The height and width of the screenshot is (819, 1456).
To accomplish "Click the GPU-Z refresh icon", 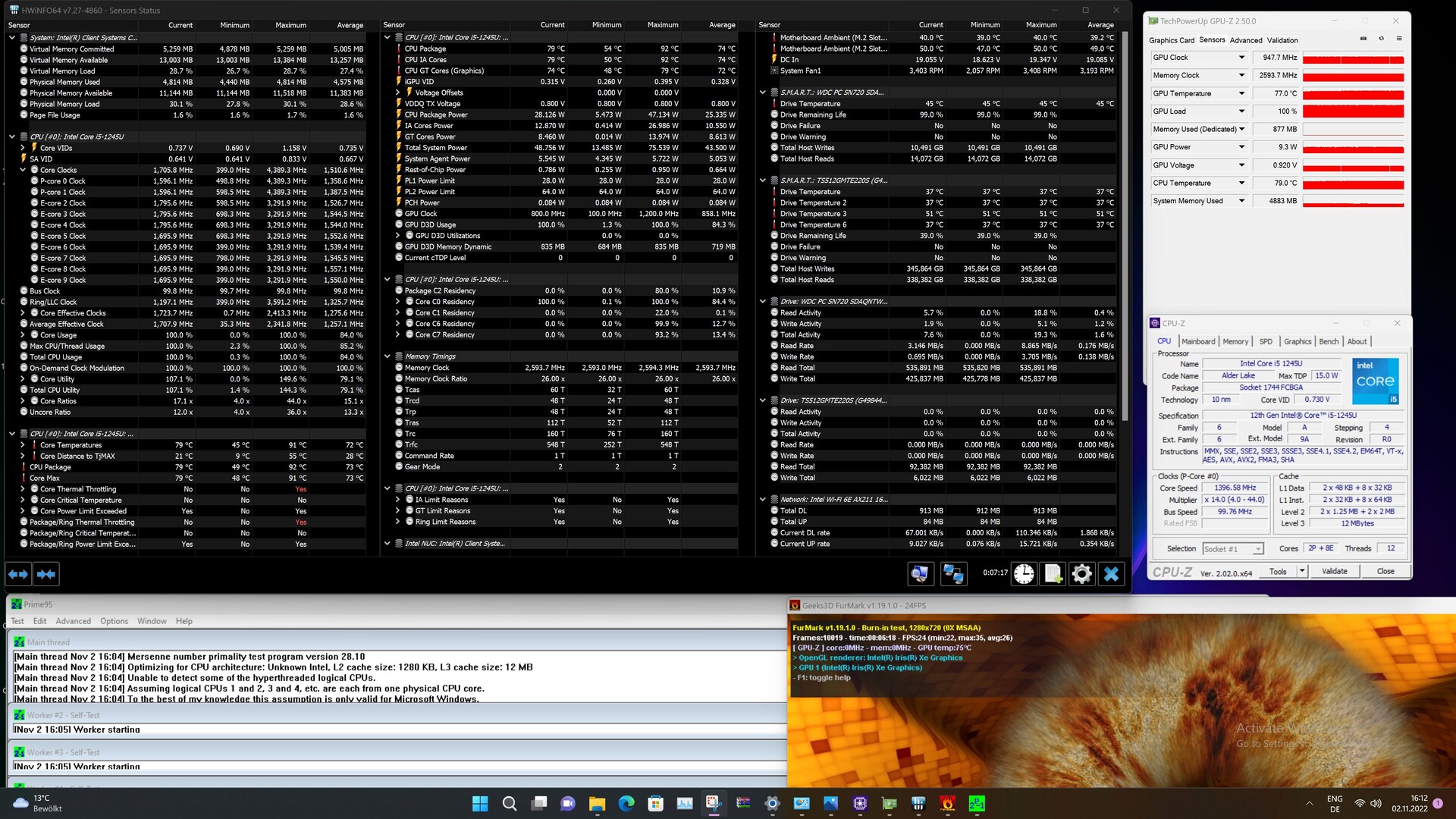I will (1381, 39).
